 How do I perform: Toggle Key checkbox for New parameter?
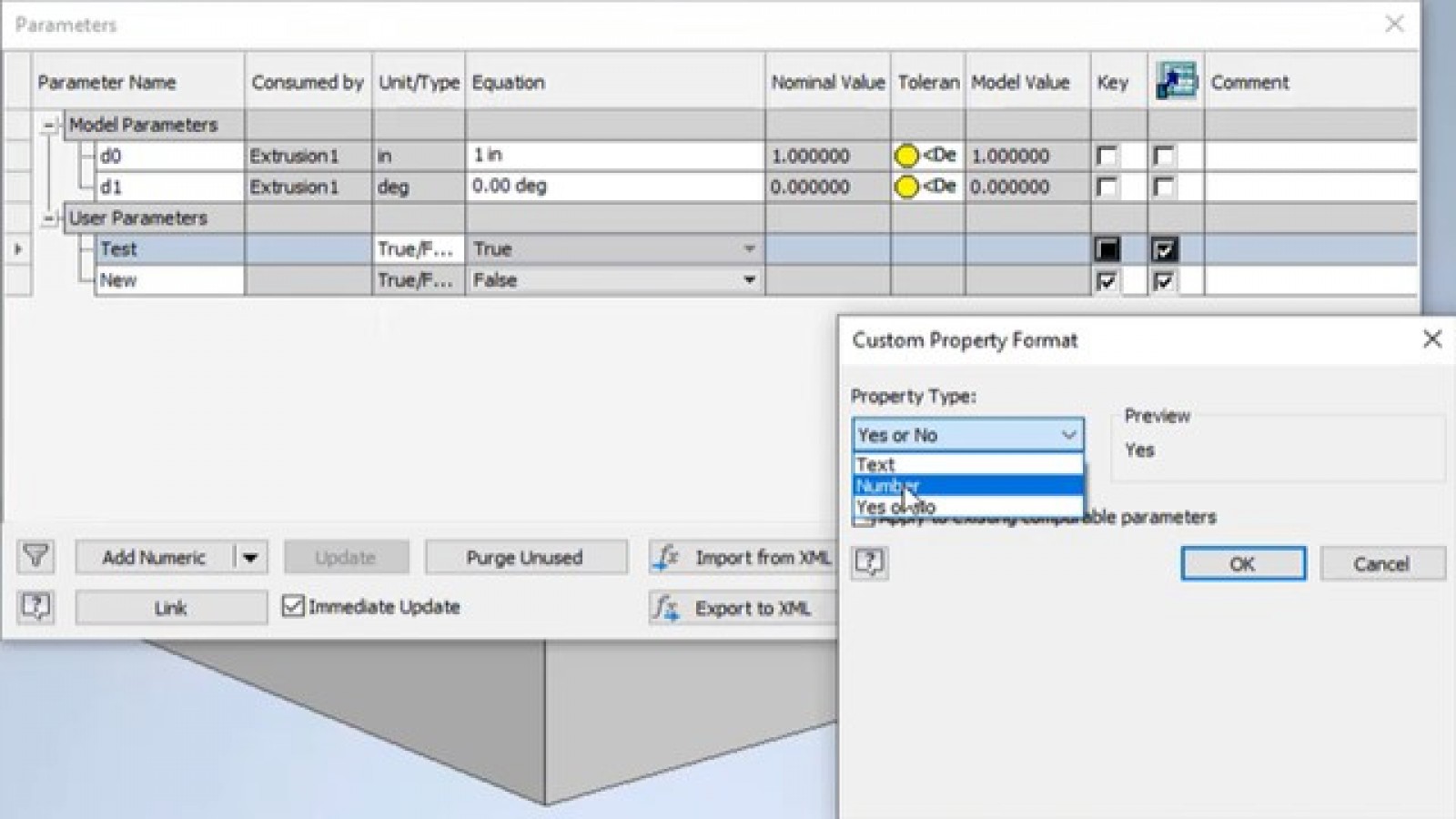pyautogui.click(x=1107, y=280)
